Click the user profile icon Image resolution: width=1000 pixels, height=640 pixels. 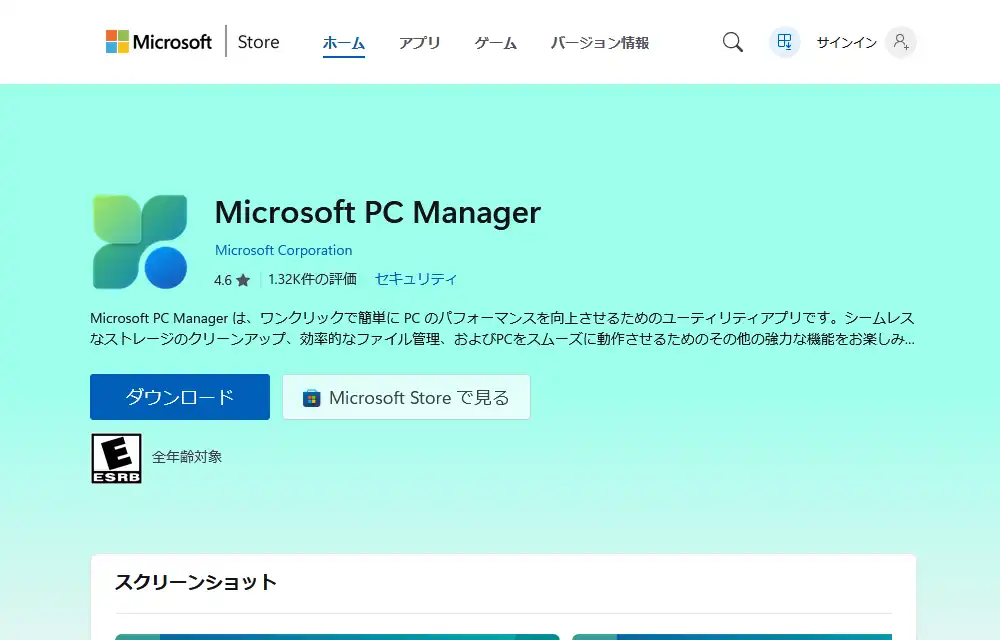[x=900, y=42]
